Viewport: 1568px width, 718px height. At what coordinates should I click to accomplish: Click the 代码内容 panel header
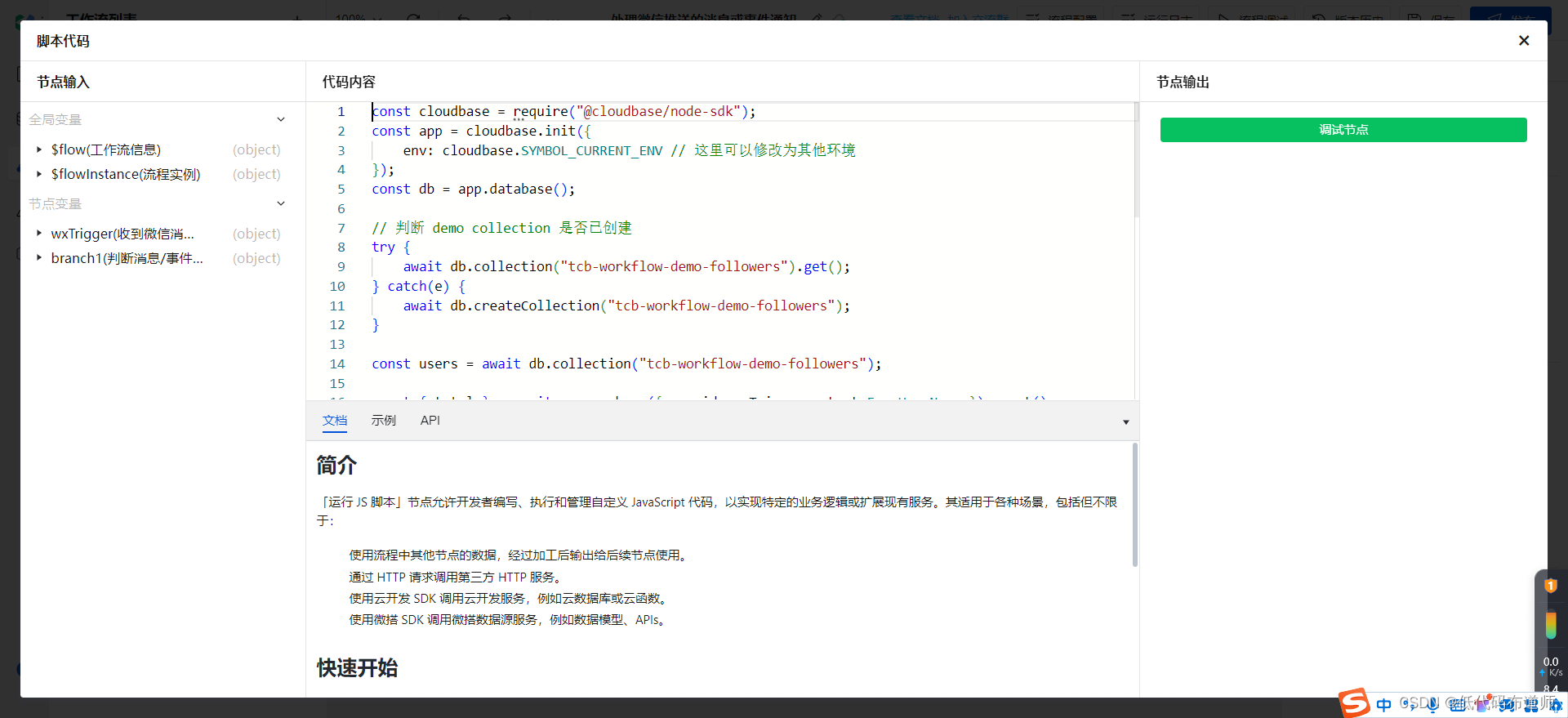point(349,82)
